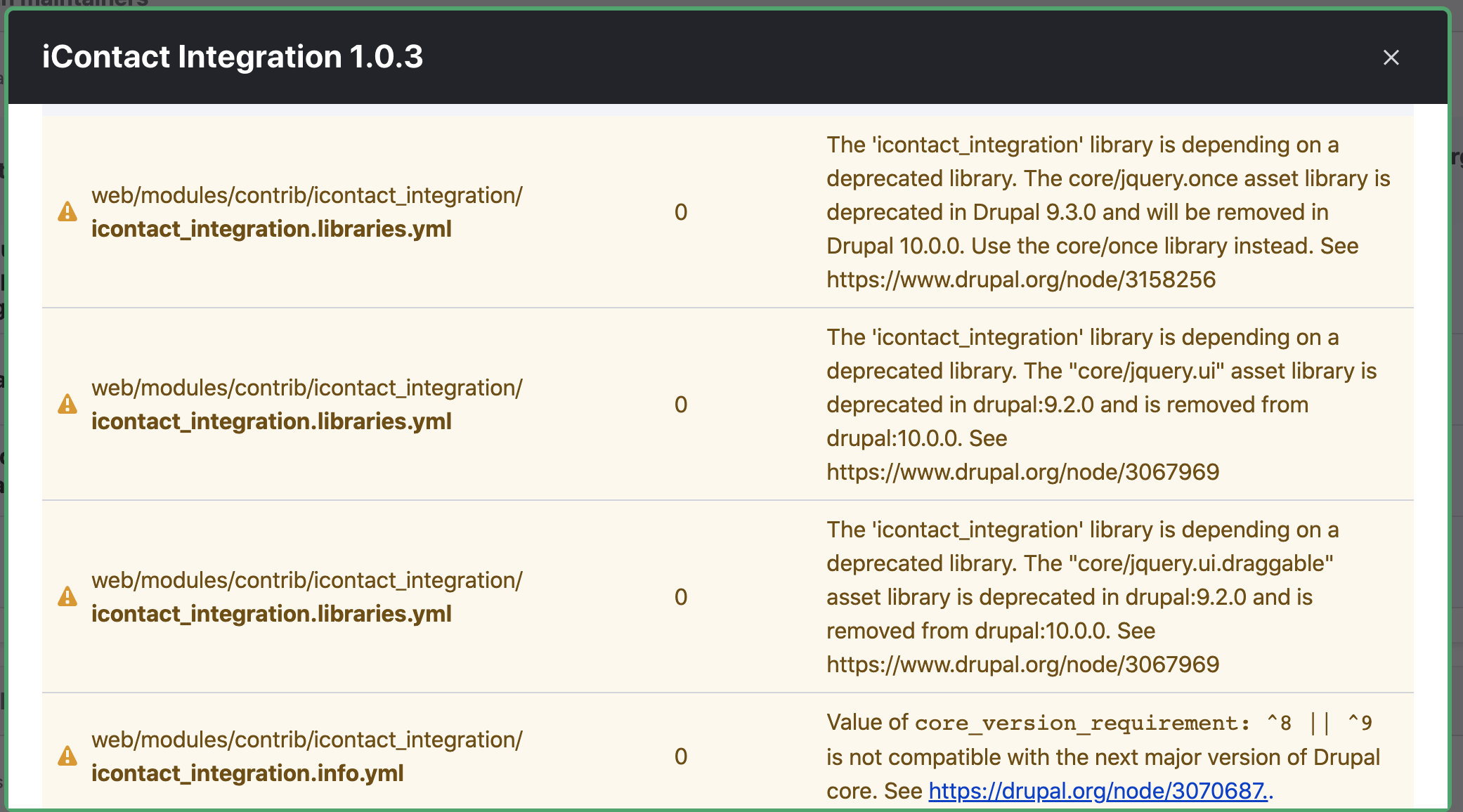
Task: Select the icontact_integration.info.yml file name
Action: click(x=247, y=773)
